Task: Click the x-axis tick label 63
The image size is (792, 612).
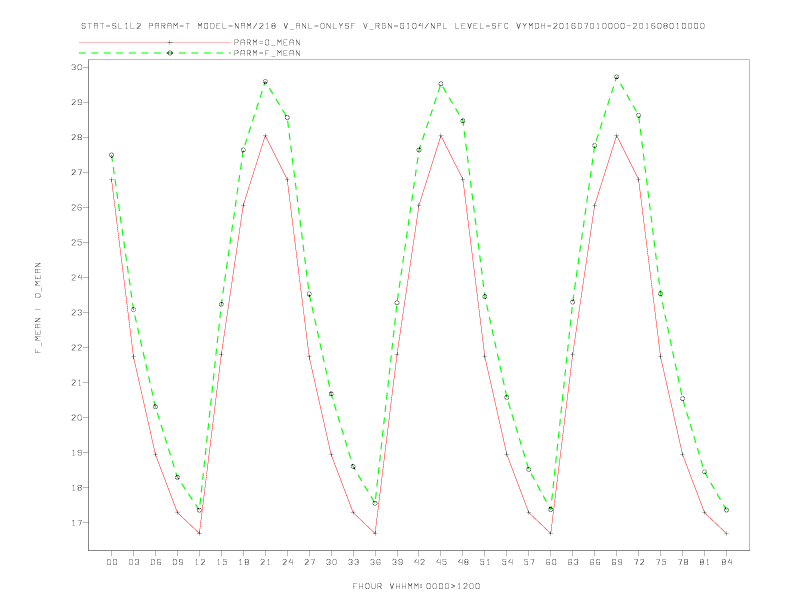Action: point(573,562)
